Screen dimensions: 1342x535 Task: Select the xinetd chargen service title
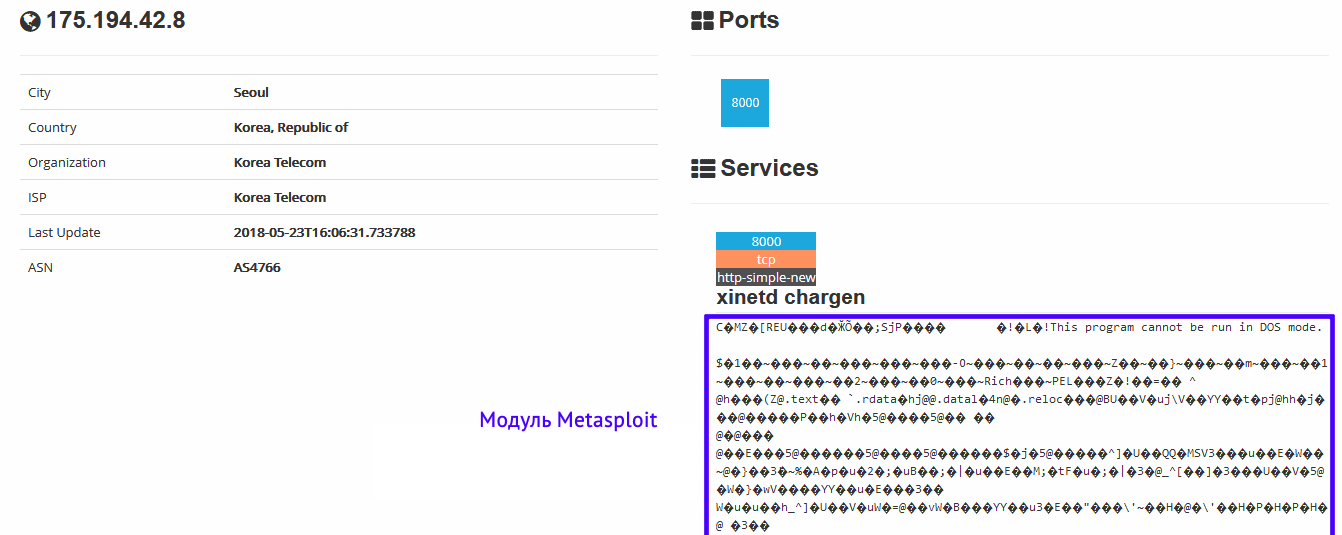tap(791, 298)
